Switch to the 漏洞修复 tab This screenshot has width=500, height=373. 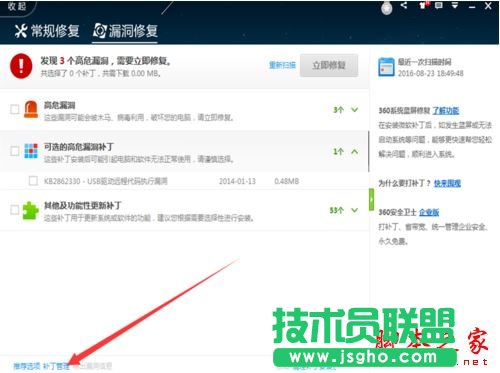pyautogui.click(x=125, y=31)
